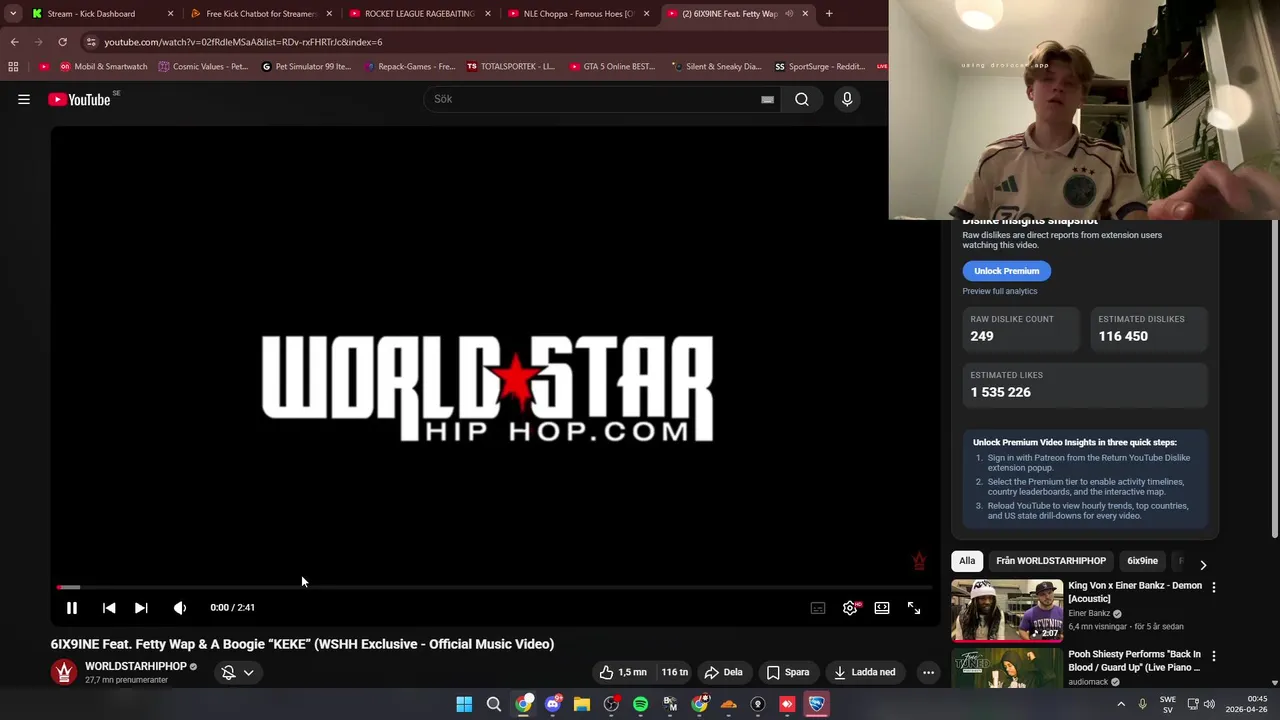Image resolution: width=1280 pixels, height=720 pixels.
Task: Go back in the browser
Action: tap(14, 42)
